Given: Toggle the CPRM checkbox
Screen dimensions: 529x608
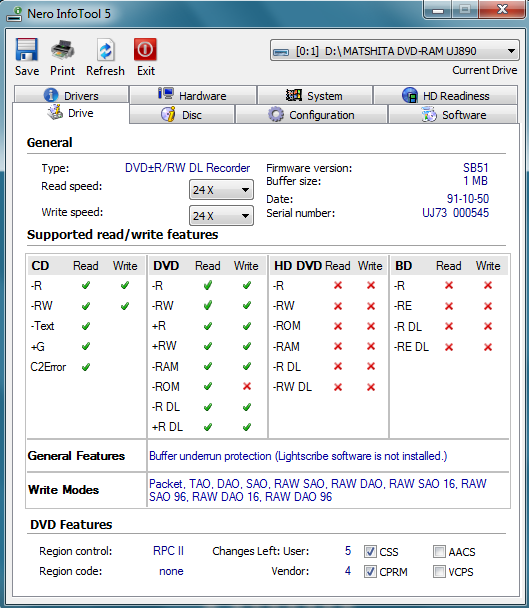Looking at the screenshot, I should pyautogui.click(x=370, y=572).
